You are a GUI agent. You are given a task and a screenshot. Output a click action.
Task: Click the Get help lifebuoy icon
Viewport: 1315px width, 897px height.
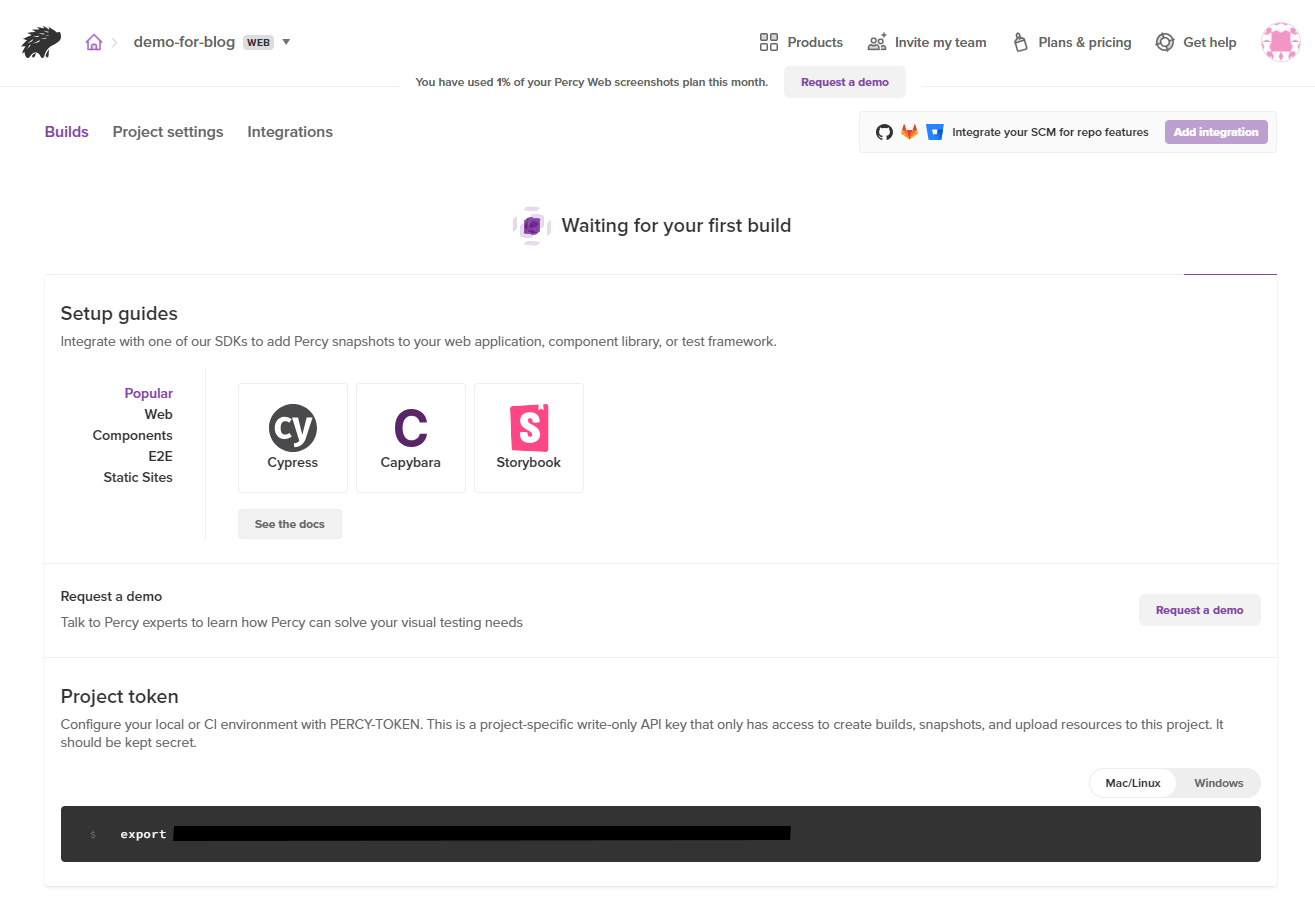1164,42
